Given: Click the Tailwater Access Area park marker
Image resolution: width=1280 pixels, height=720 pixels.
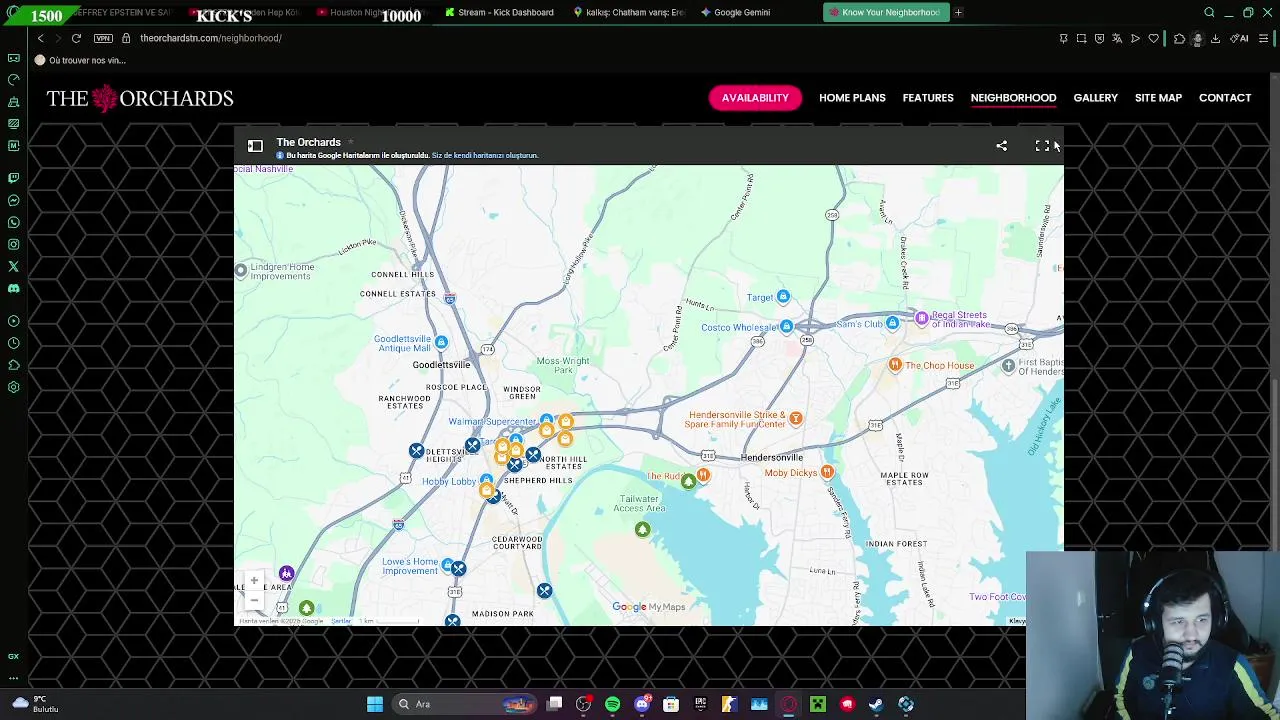Looking at the screenshot, I should (642, 529).
